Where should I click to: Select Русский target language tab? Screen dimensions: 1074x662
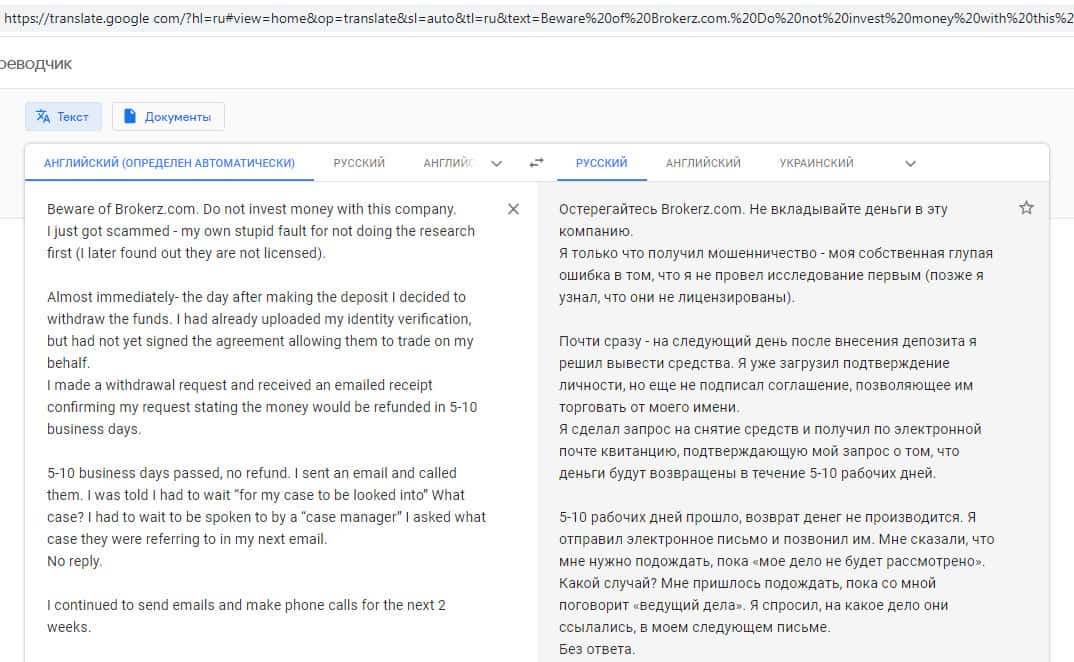click(x=601, y=163)
